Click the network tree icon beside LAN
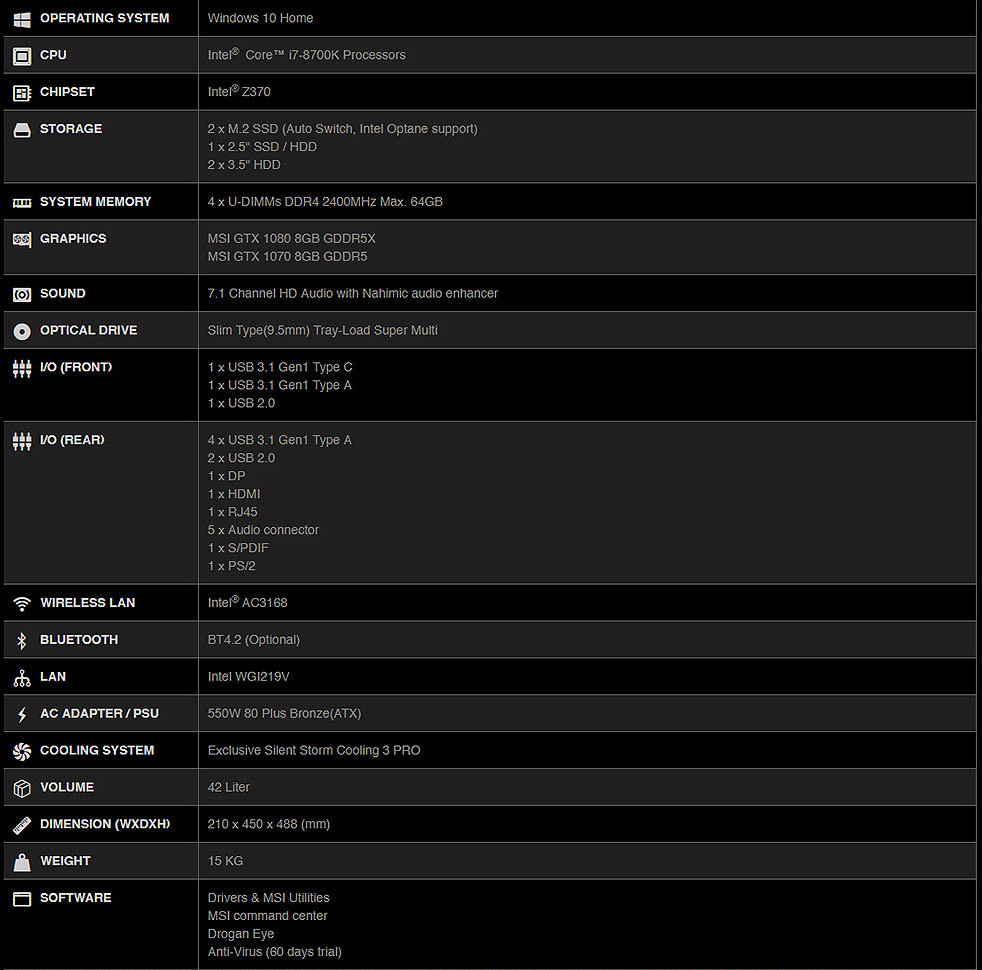The width and height of the screenshot is (982, 970). point(22,678)
